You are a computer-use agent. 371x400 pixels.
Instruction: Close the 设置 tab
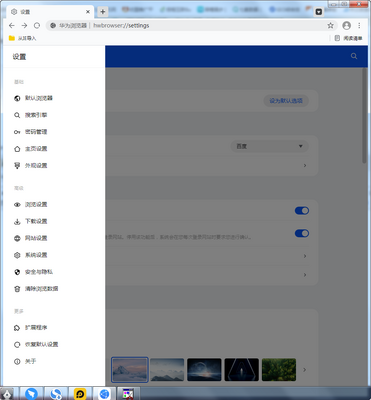[88, 12]
